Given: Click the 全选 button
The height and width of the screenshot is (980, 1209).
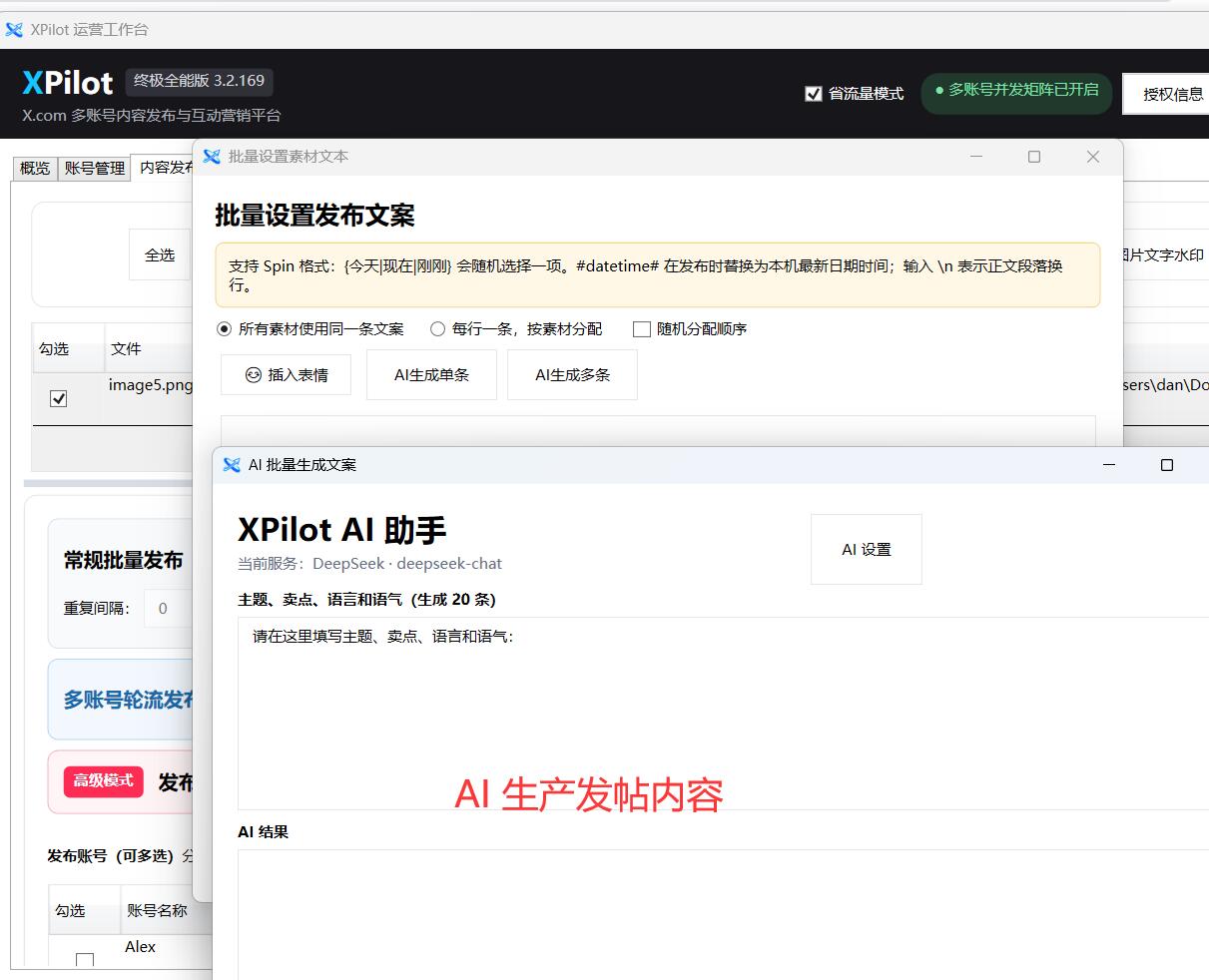Looking at the screenshot, I should [x=160, y=255].
